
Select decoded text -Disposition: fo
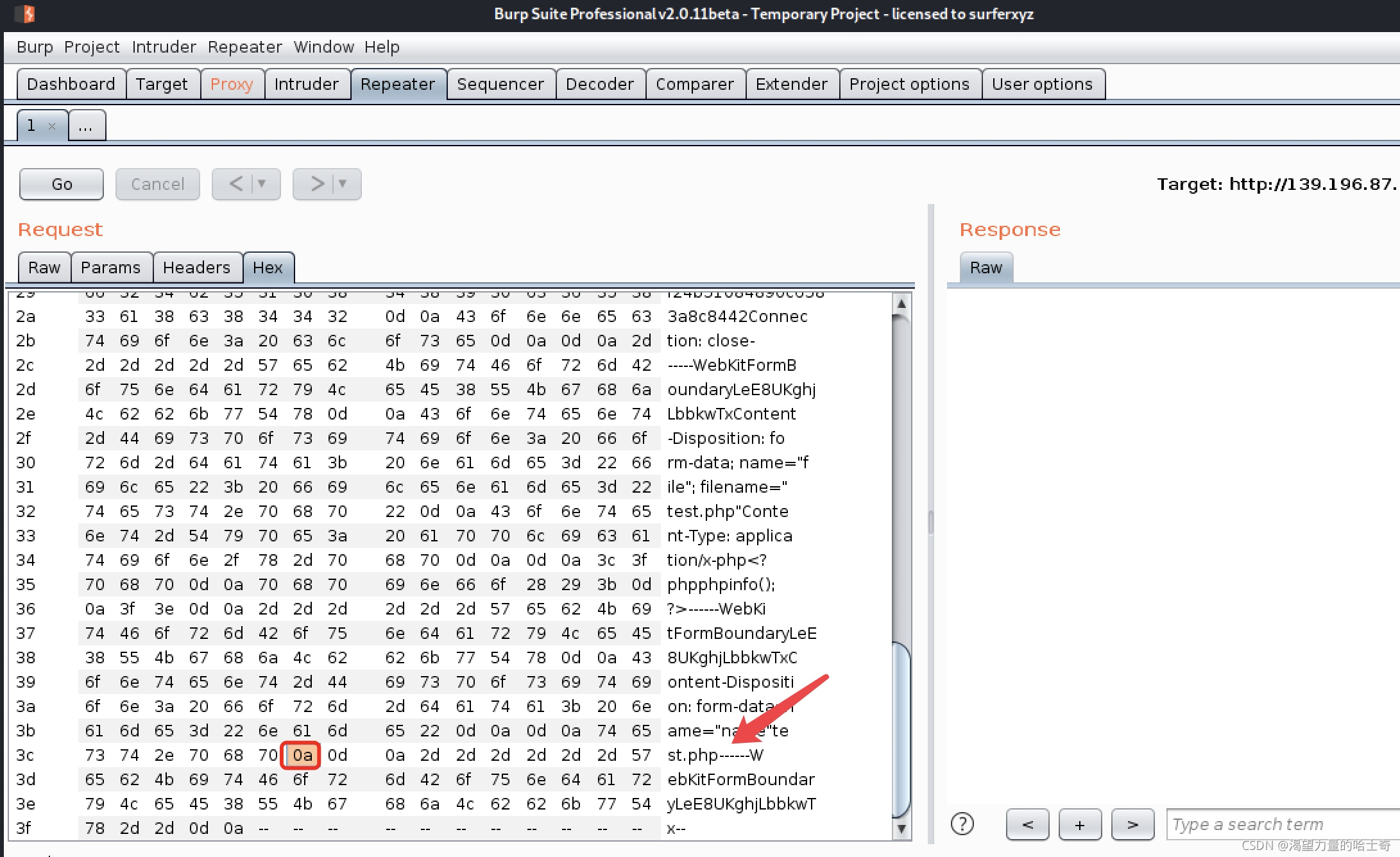726,438
